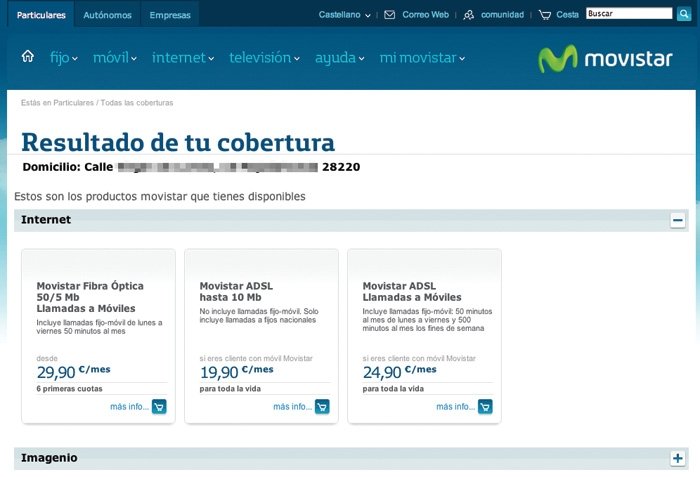Add ADSL Llamadas a Móviles to cart
Viewport: 700px width, 477px height.
(x=485, y=406)
